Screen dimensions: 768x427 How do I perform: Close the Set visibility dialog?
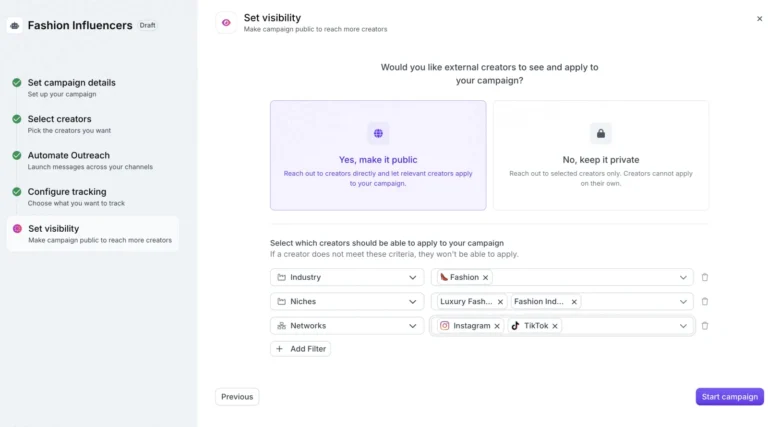click(x=759, y=19)
